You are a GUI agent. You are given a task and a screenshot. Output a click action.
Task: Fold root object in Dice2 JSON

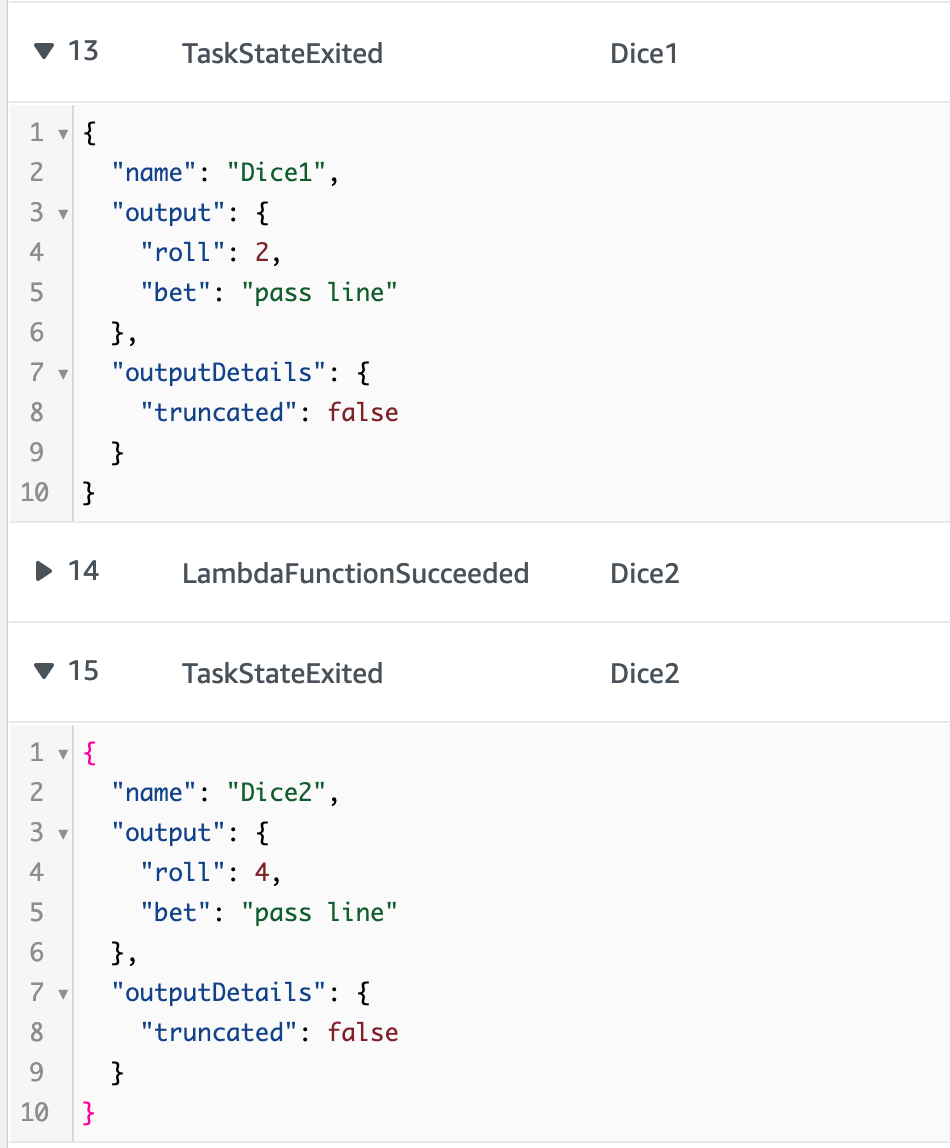pyautogui.click(x=63, y=754)
